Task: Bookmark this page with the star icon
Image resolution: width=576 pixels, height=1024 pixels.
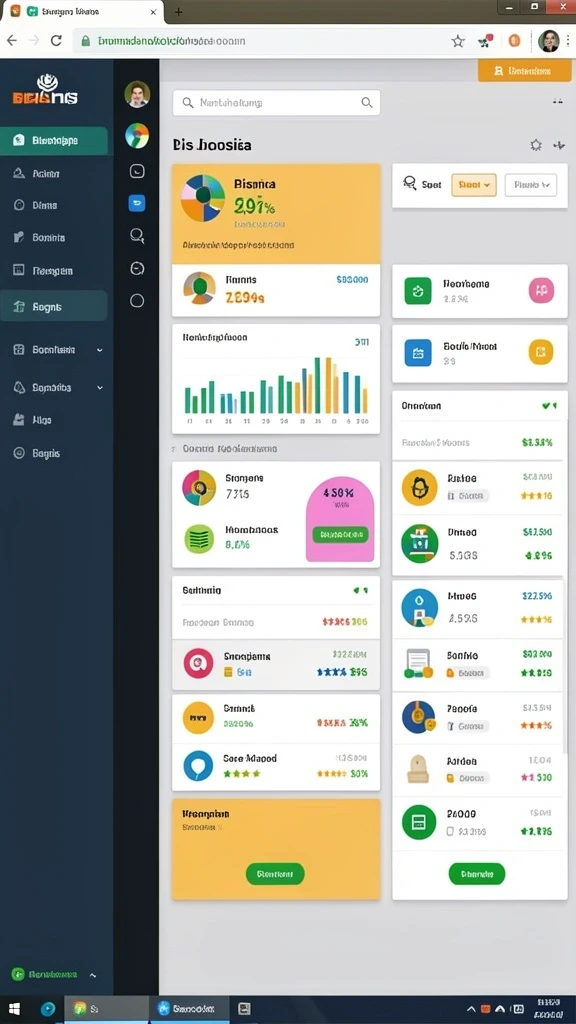Action: pos(458,41)
